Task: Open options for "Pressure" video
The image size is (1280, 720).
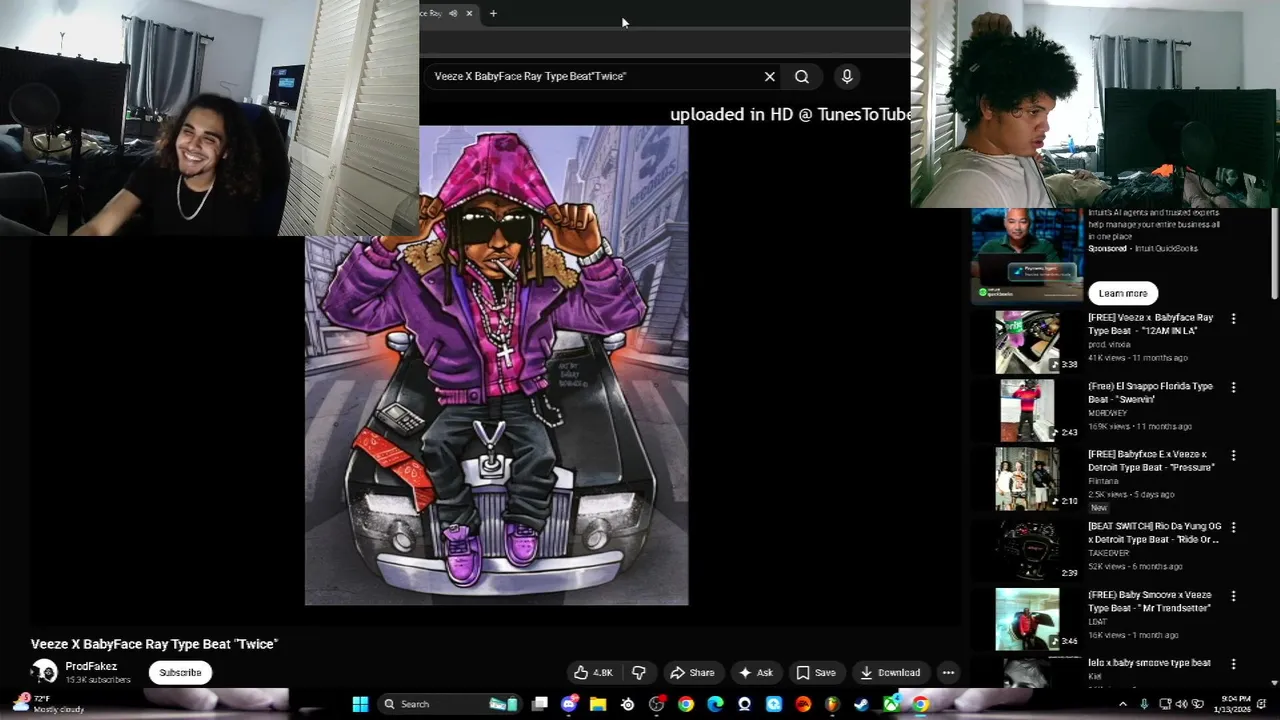Action: (1233, 455)
